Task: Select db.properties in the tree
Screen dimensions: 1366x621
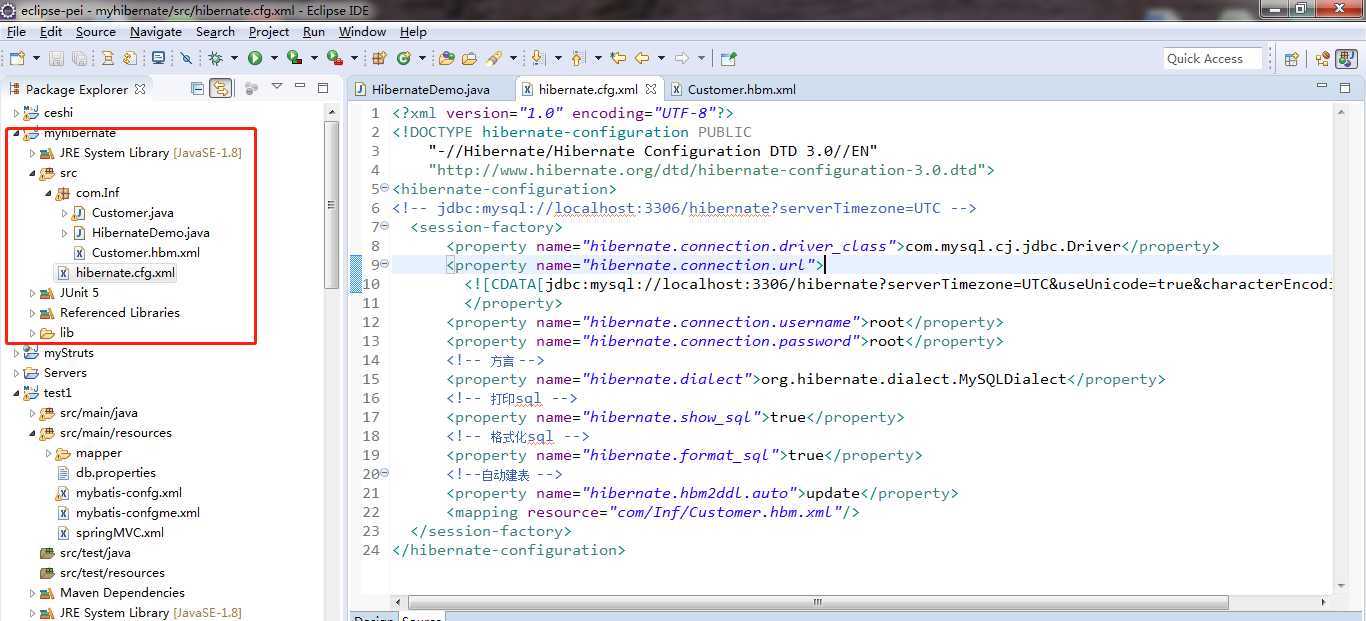Action: point(115,473)
